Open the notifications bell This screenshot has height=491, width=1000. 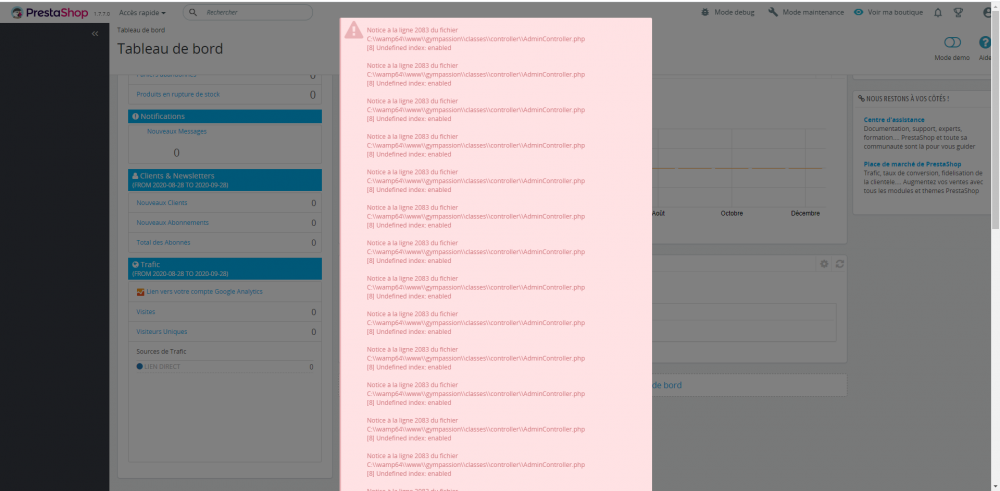(x=938, y=12)
